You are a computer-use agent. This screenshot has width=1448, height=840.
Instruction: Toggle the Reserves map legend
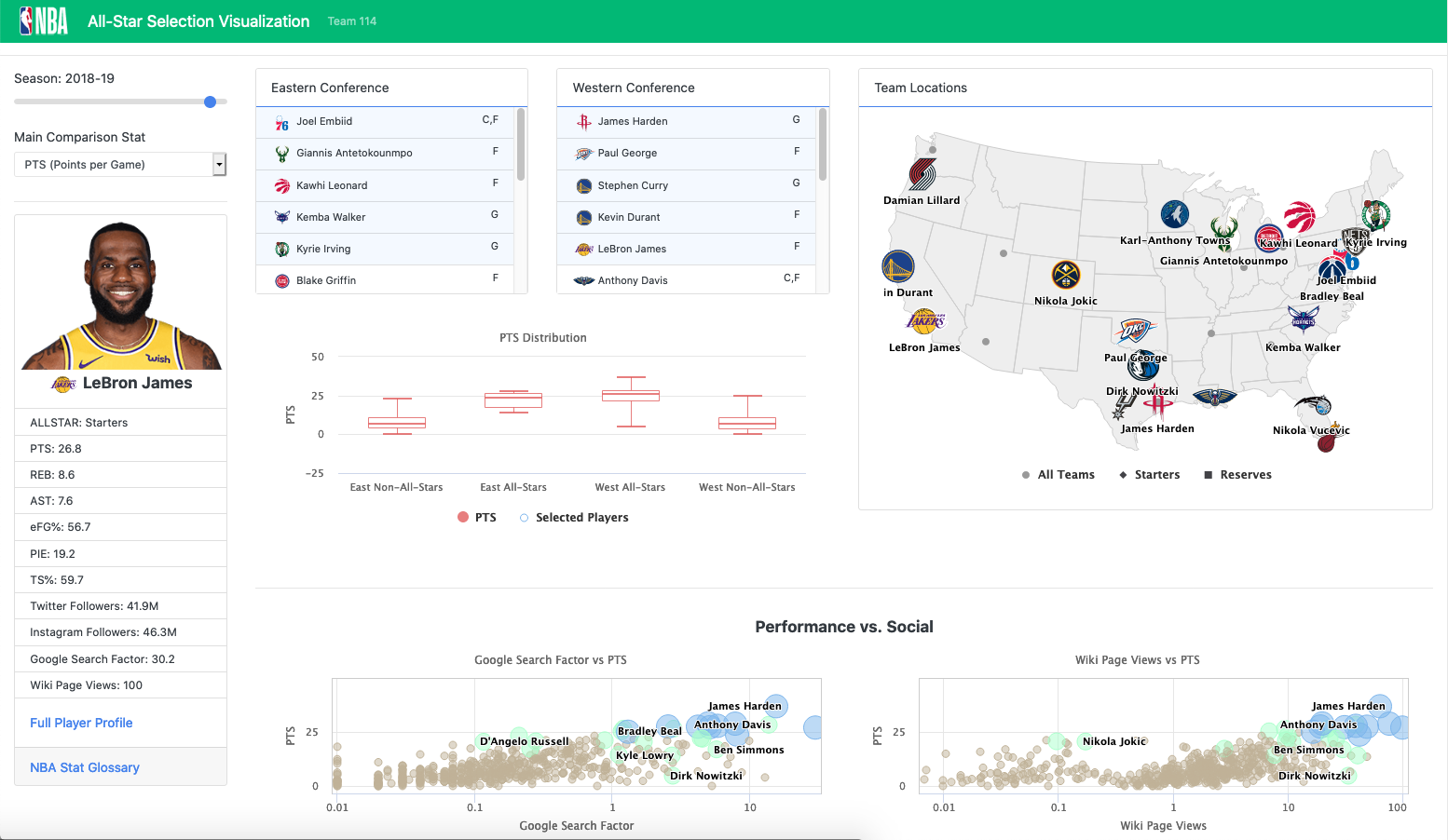(1238, 475)
